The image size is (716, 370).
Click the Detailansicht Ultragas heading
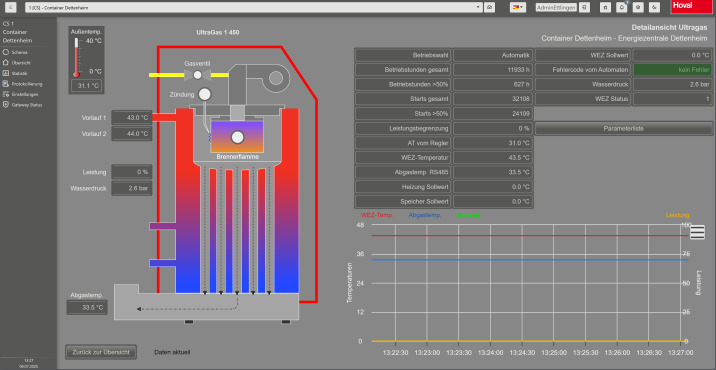click(x=669, y=27)
